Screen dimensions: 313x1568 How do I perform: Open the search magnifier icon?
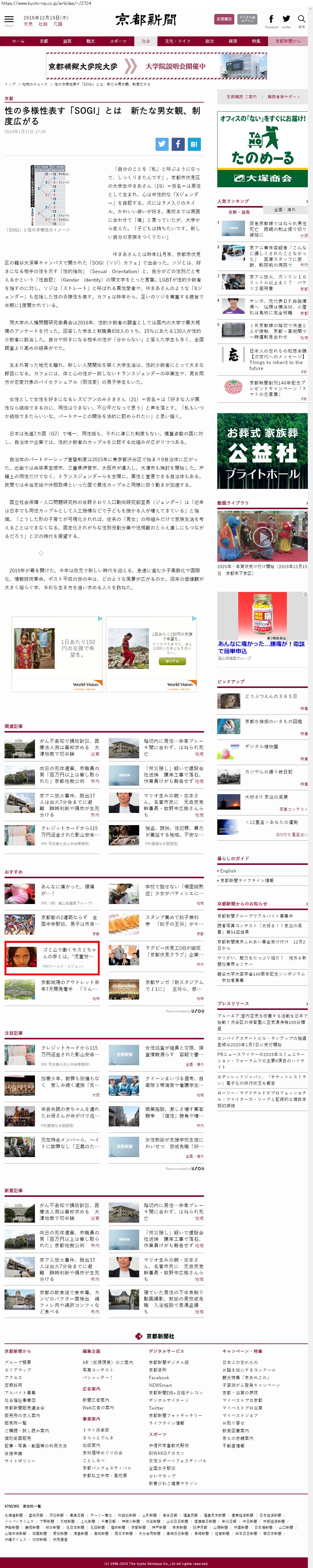pyautogui.click(x=301, y=19)
